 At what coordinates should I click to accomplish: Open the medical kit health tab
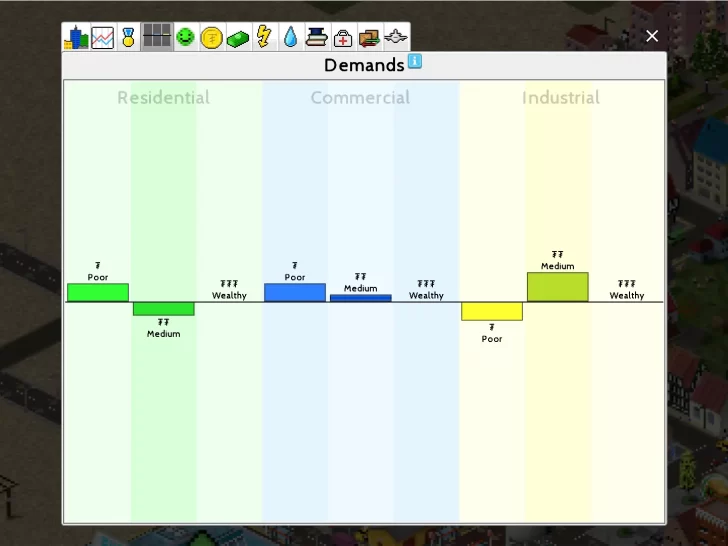[x=343, y=38]
